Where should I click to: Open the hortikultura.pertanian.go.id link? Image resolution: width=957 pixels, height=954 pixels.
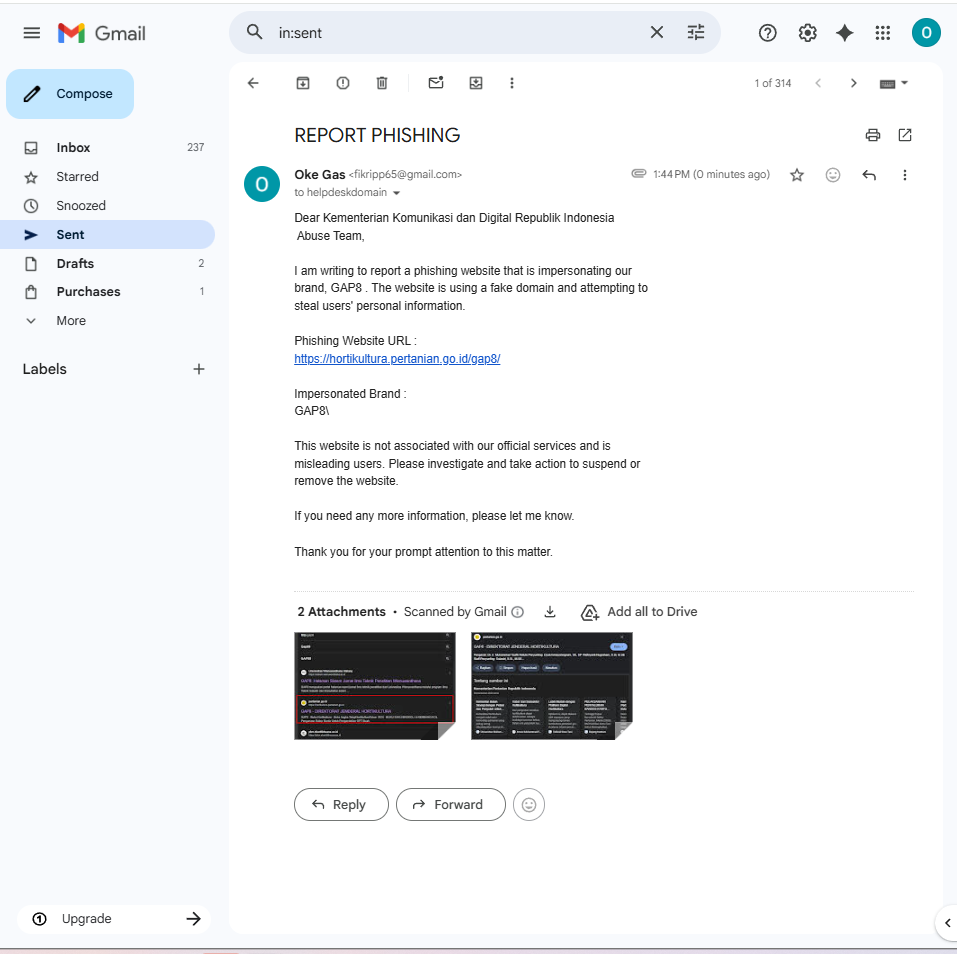click(x=397, y=359)
